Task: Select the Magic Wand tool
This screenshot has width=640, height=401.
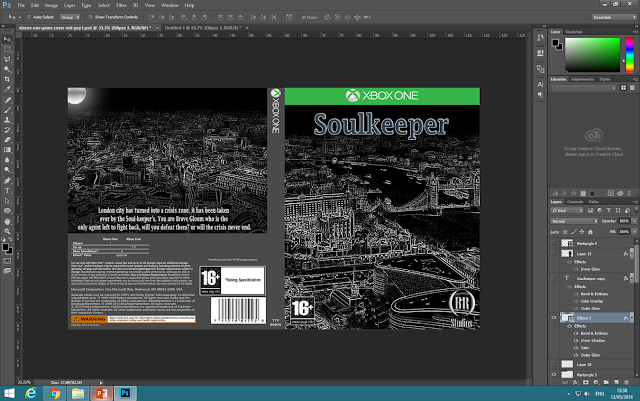Action: point(7,69)
